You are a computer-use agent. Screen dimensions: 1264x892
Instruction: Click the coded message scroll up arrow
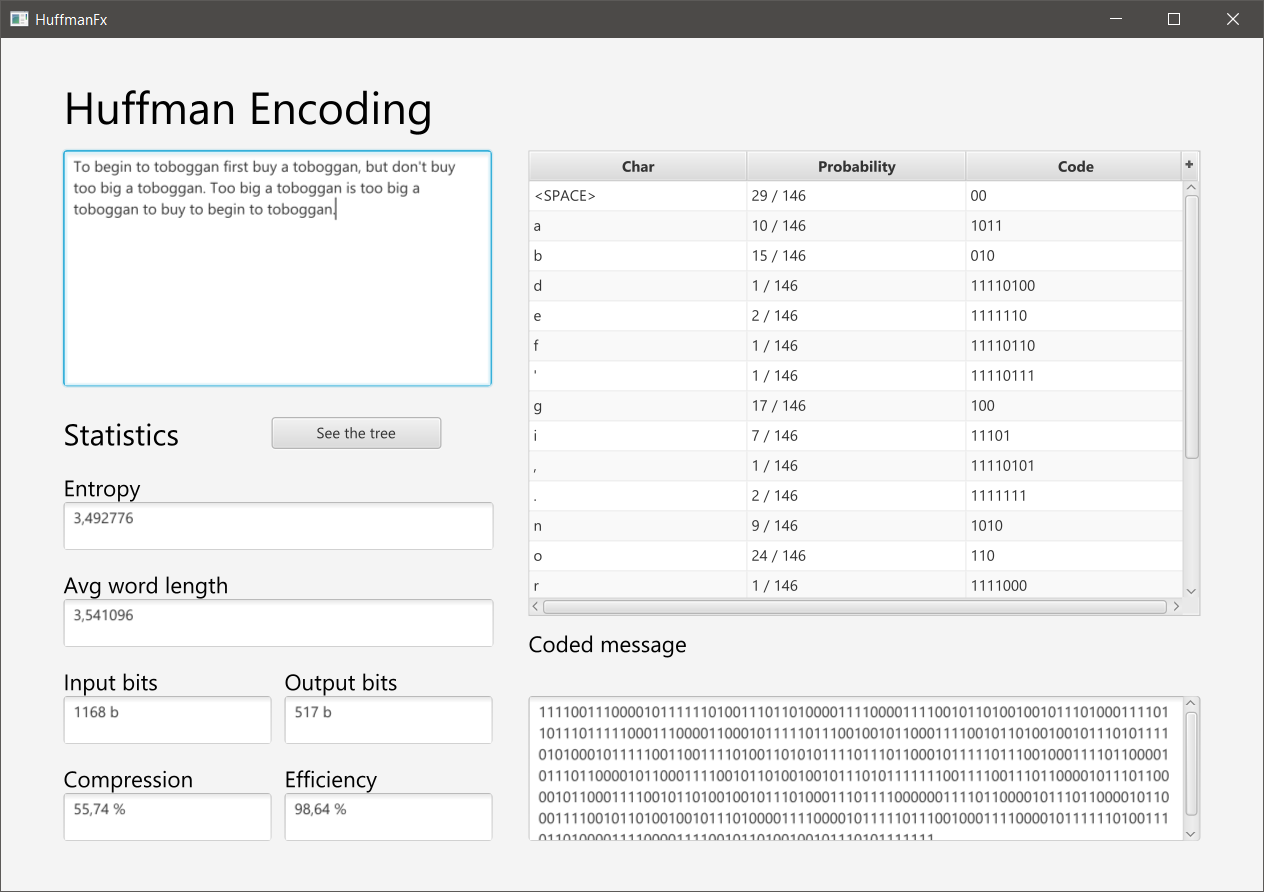(x=1191, y=704)
